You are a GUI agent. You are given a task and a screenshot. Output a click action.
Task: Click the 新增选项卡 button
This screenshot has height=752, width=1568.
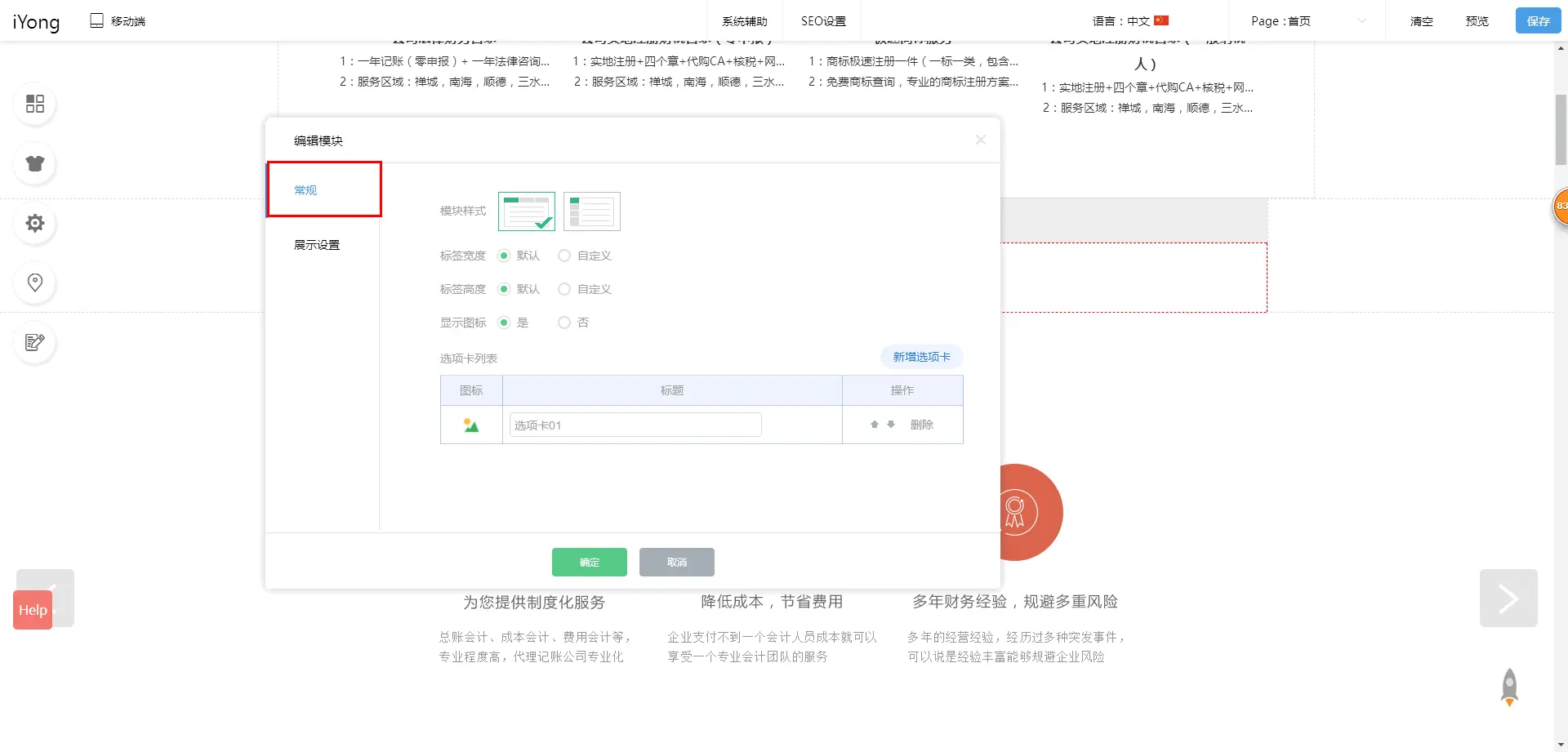point(921,357)
